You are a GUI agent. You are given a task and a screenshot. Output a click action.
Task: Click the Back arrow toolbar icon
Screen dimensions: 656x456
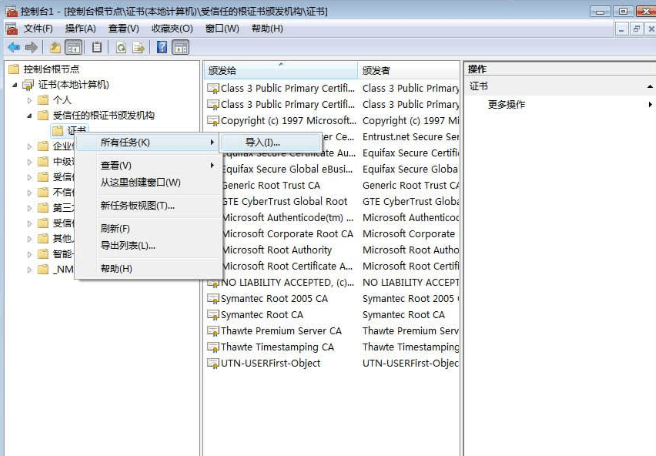(x=12, y=47)
